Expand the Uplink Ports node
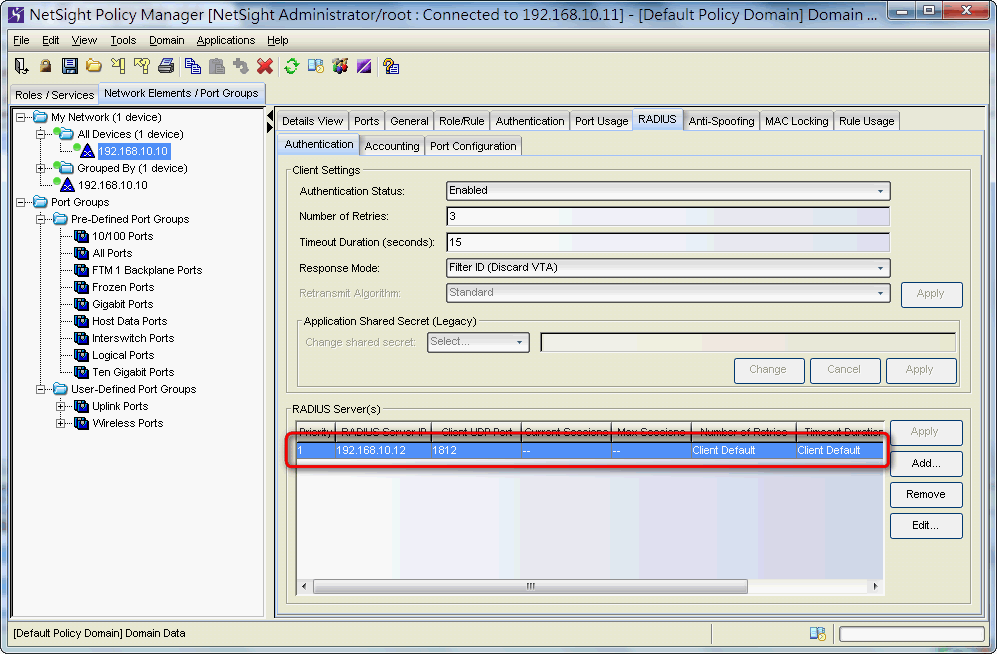 [60, 406]
